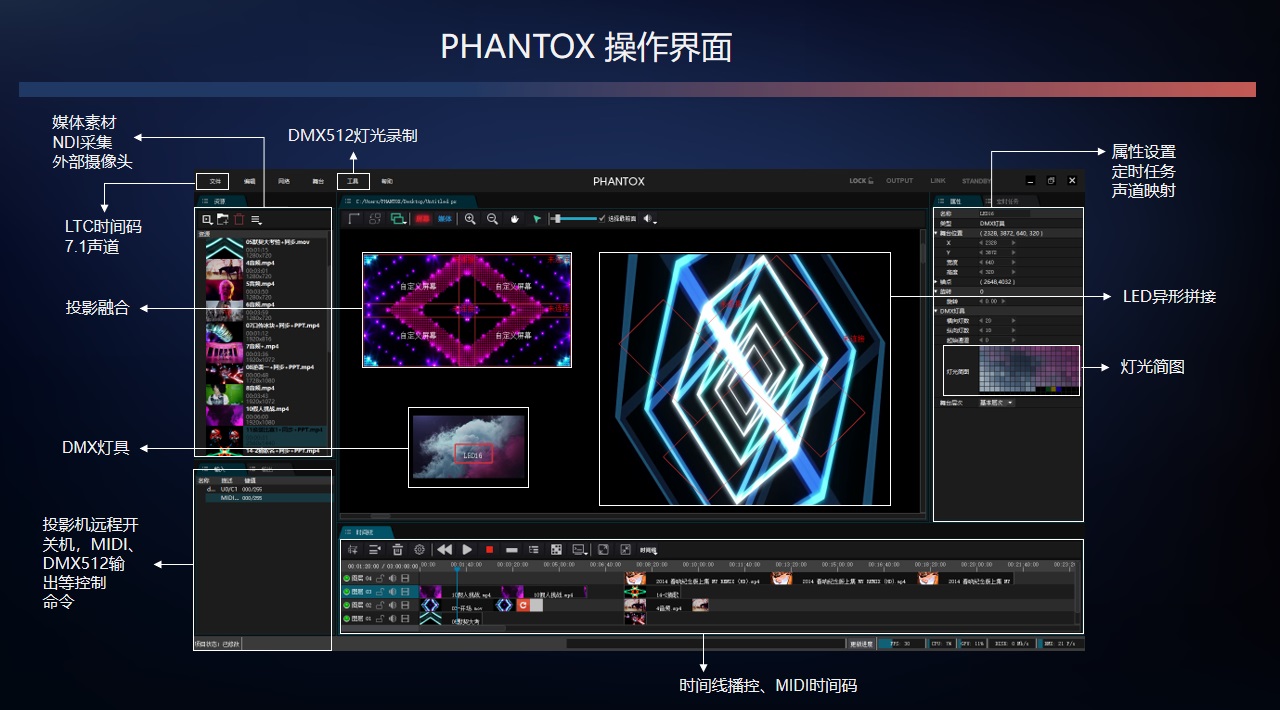
Task: Mute layer 02 with its speaker icon
Action: tap(392, 605)
